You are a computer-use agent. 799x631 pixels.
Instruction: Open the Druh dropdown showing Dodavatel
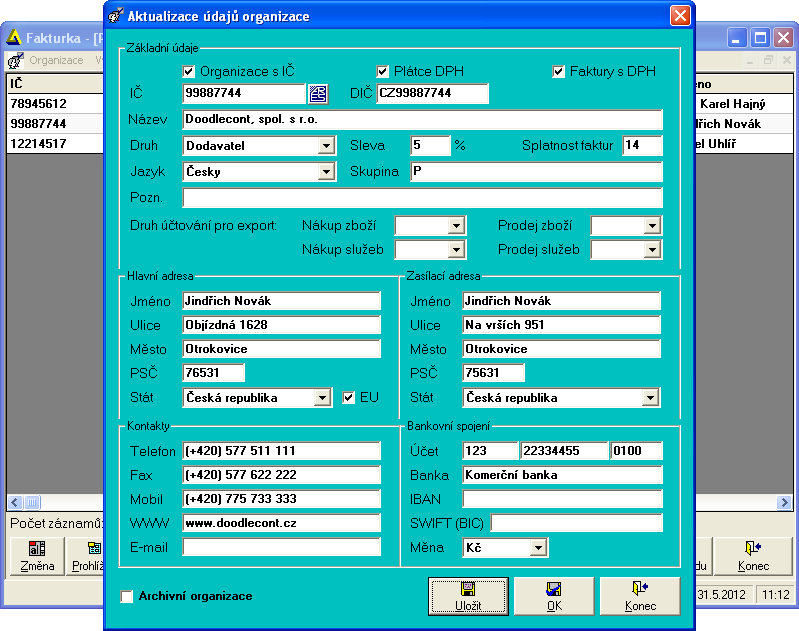(x=325, y=146)
